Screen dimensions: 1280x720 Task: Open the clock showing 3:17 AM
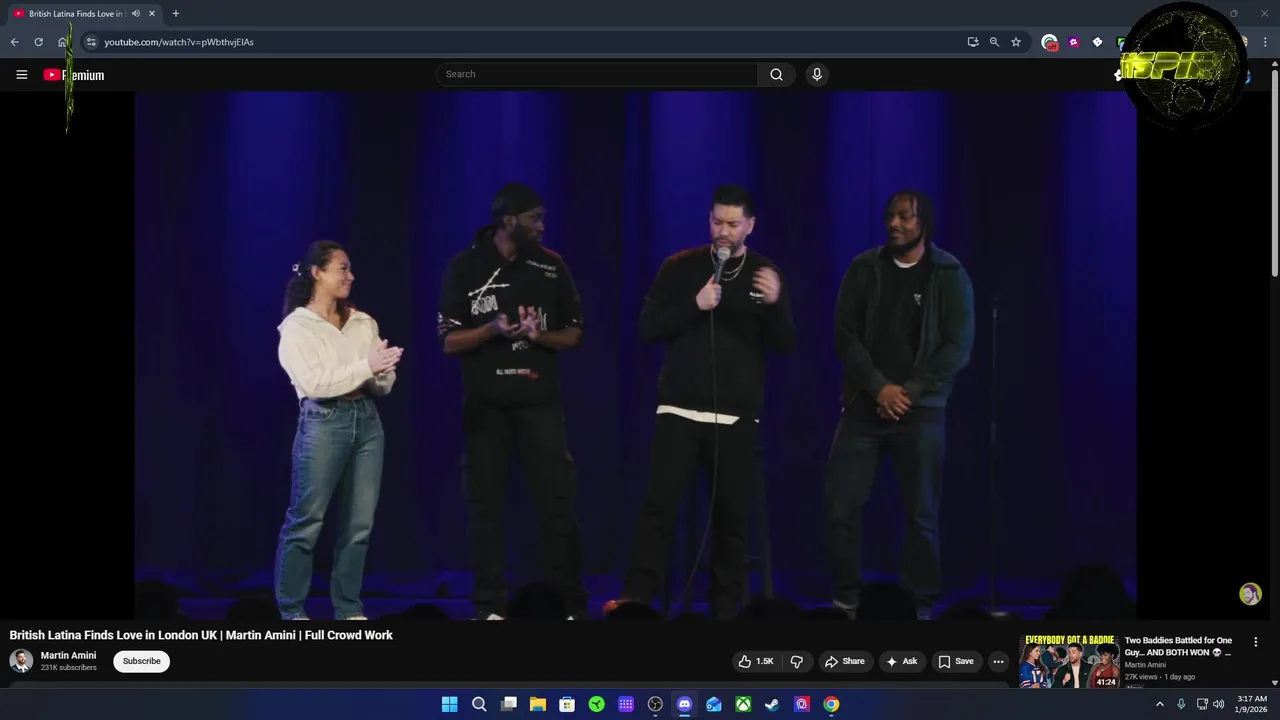coord(1252,704)
